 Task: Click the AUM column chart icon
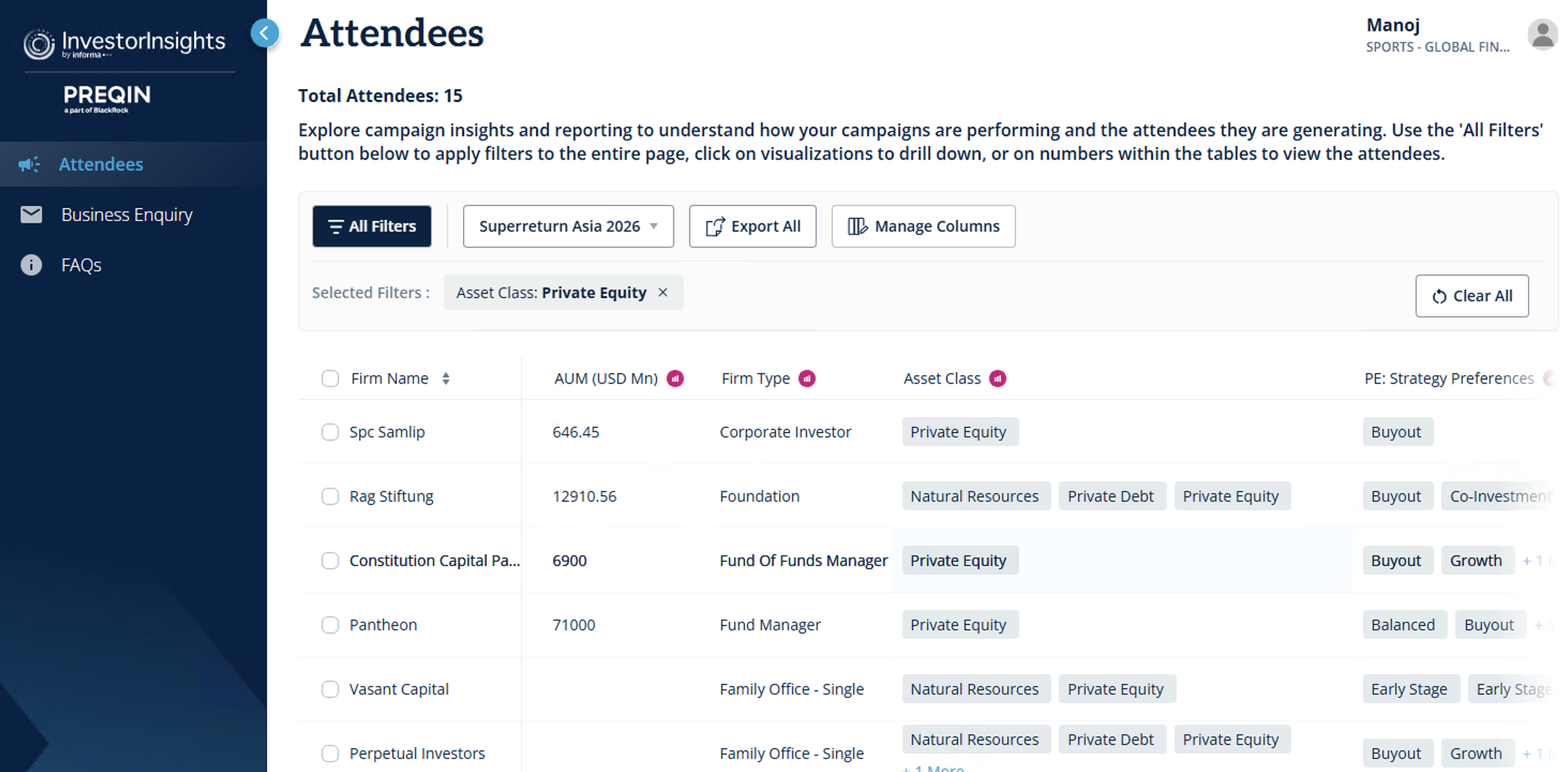675,378
